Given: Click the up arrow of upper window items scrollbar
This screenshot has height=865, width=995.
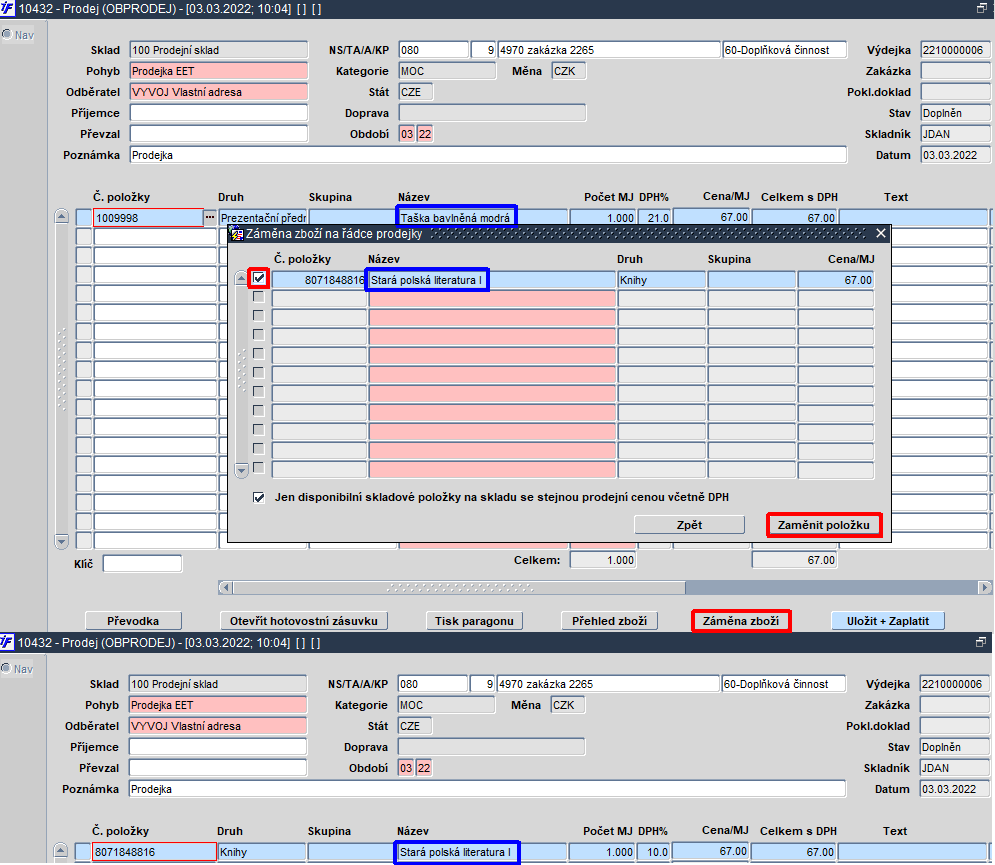Looking at the screenshot, I should pyautogui.click(x=62, y=216).
